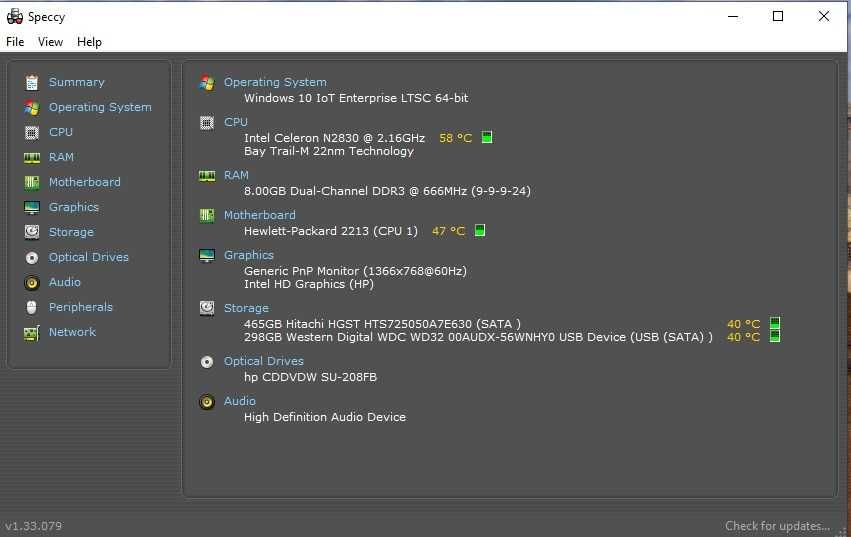Click the Graphics monitor icon in sidebar

(x=32, y=207)
